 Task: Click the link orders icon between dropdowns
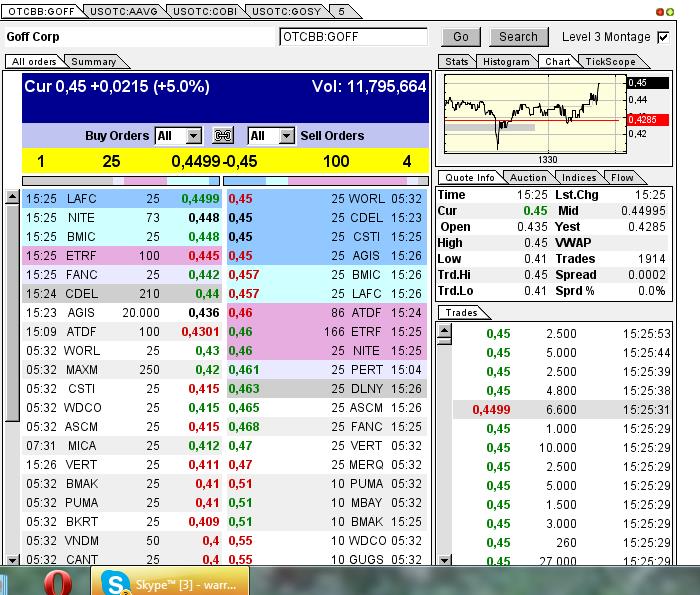(222, 135)
